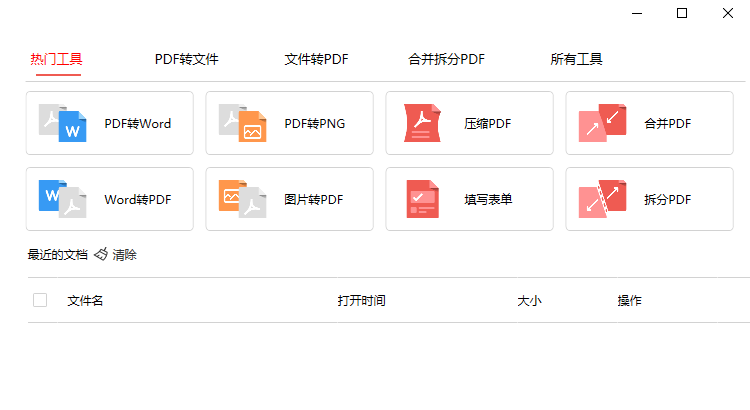Tick the select-all checkbox beside 文件名
This screenshot has width=750, height=410.
(x=40, y=300)
